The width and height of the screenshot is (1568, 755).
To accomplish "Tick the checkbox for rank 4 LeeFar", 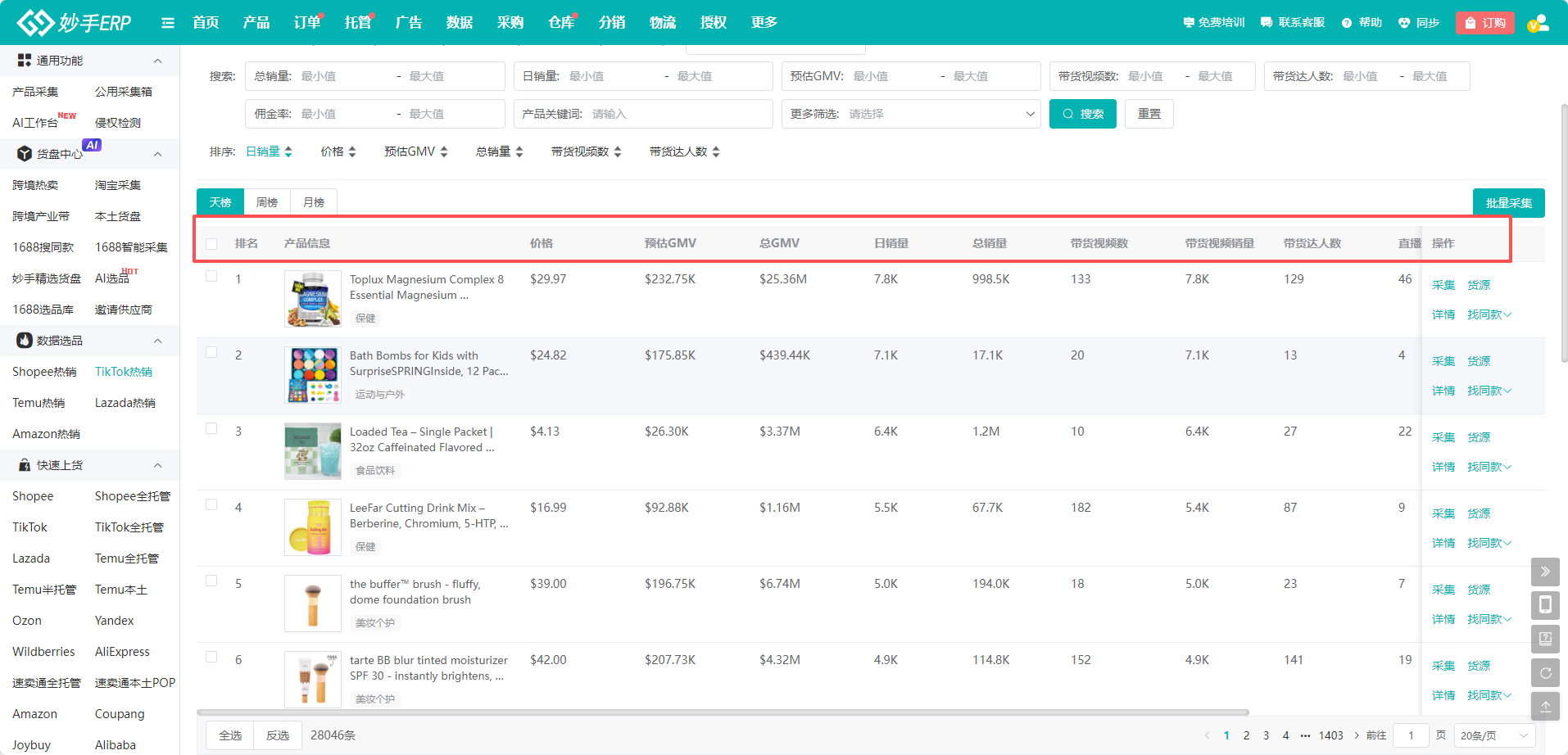I will 212,505.
